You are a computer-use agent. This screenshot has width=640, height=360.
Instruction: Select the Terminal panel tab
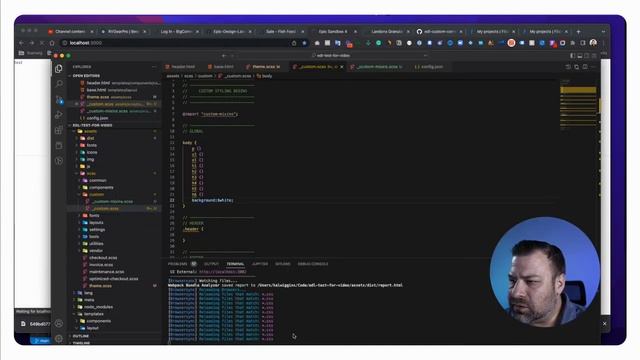[235, 264]
